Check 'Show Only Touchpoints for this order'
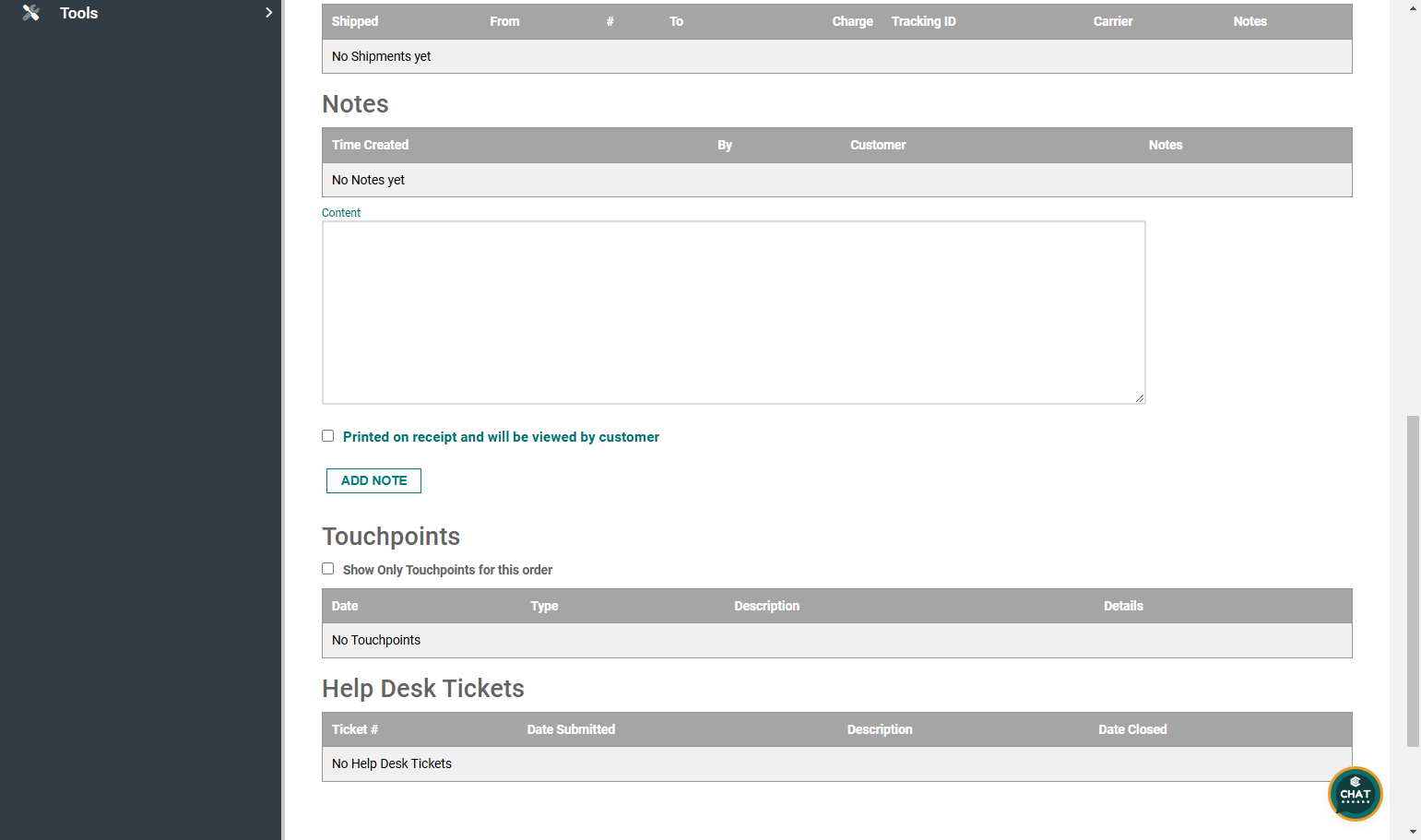 pyautogui.click(x=327, y=569)
